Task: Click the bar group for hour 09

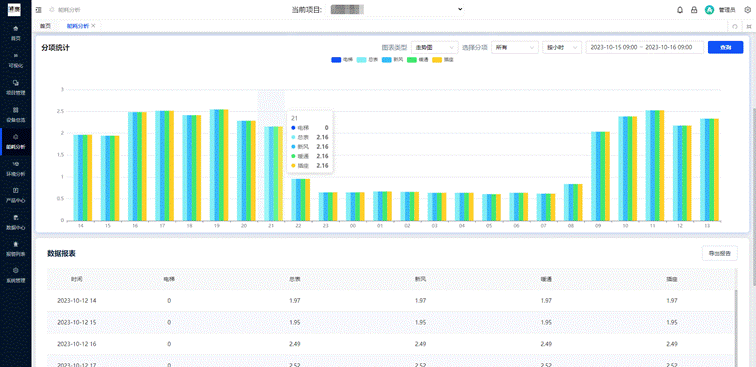Action: [x=601, y=176]
